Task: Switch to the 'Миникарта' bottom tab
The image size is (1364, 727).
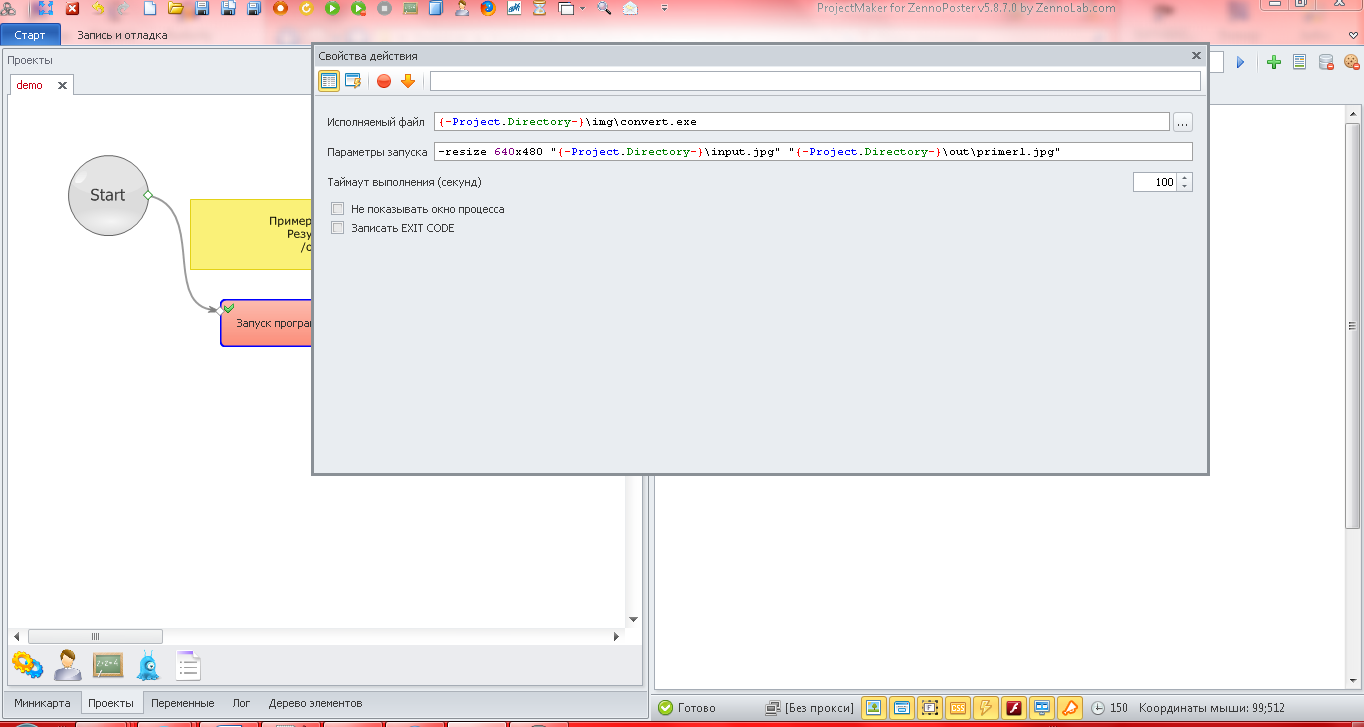Action: point(42,703)
